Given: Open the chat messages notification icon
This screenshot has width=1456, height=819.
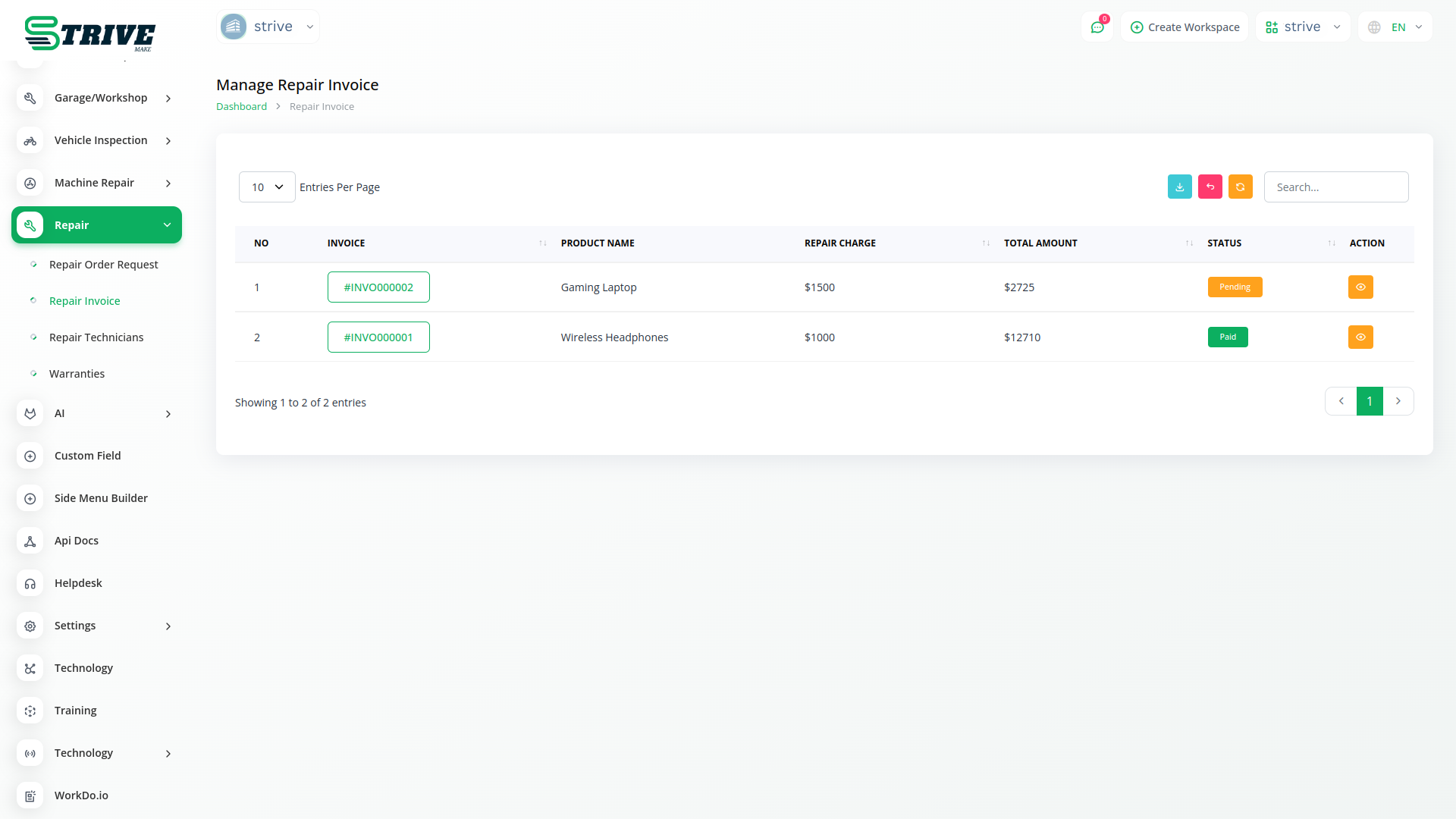Looking at the screenshot, I should (1097, 27).
